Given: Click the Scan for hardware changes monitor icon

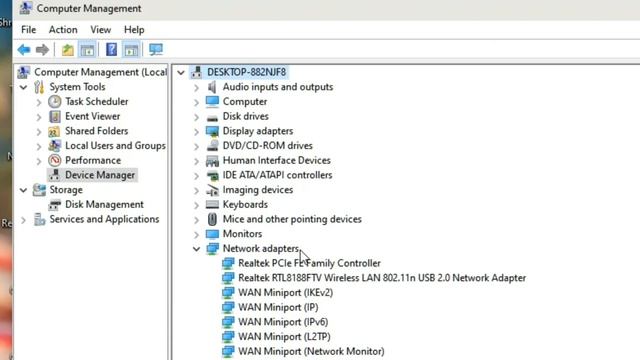Looking at the screenshot, I should click(x=156, y=50).
